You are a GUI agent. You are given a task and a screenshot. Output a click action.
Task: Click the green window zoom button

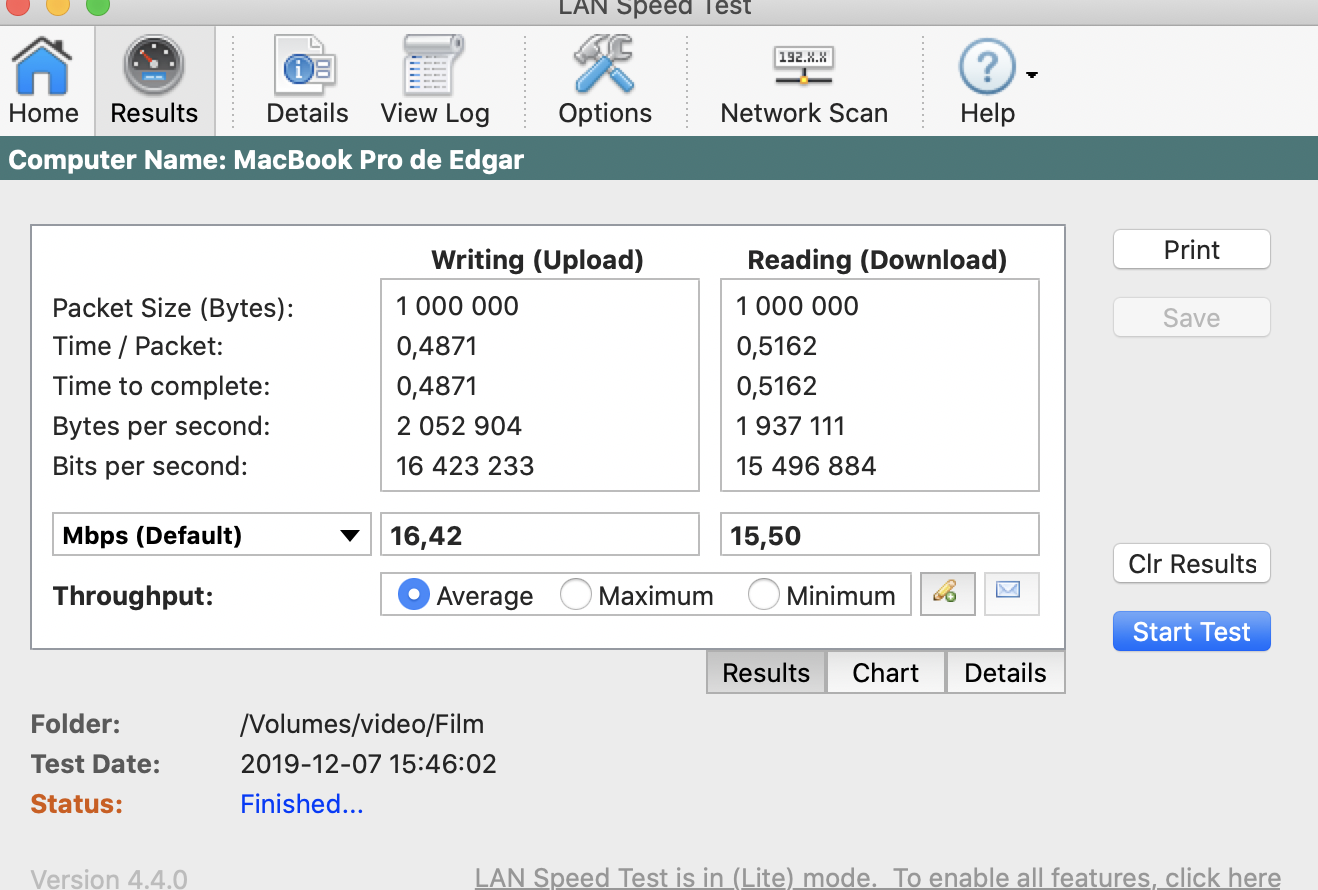97,6
